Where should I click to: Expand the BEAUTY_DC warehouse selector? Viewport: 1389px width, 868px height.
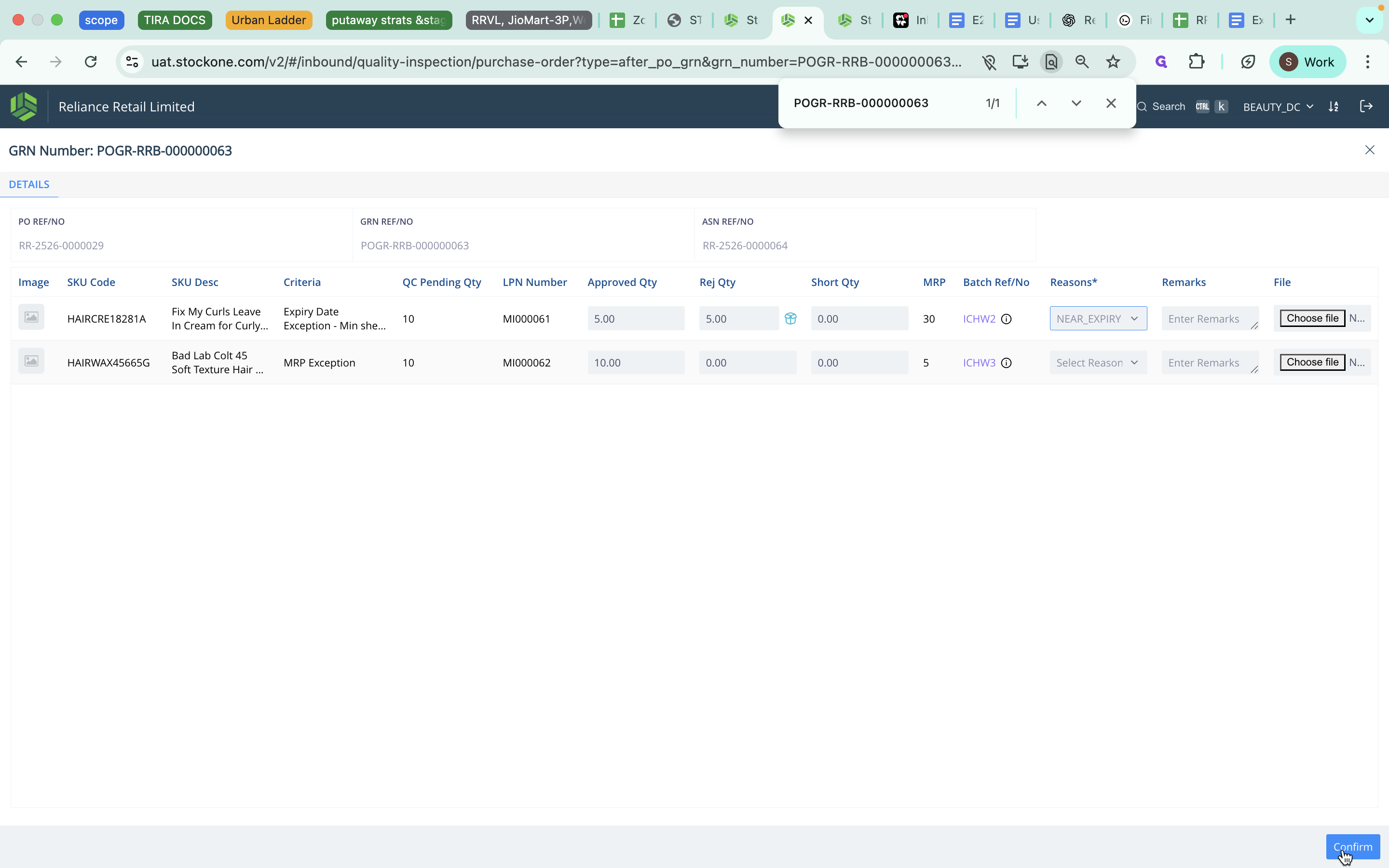pyautogui.click(x=1278, y=107)
